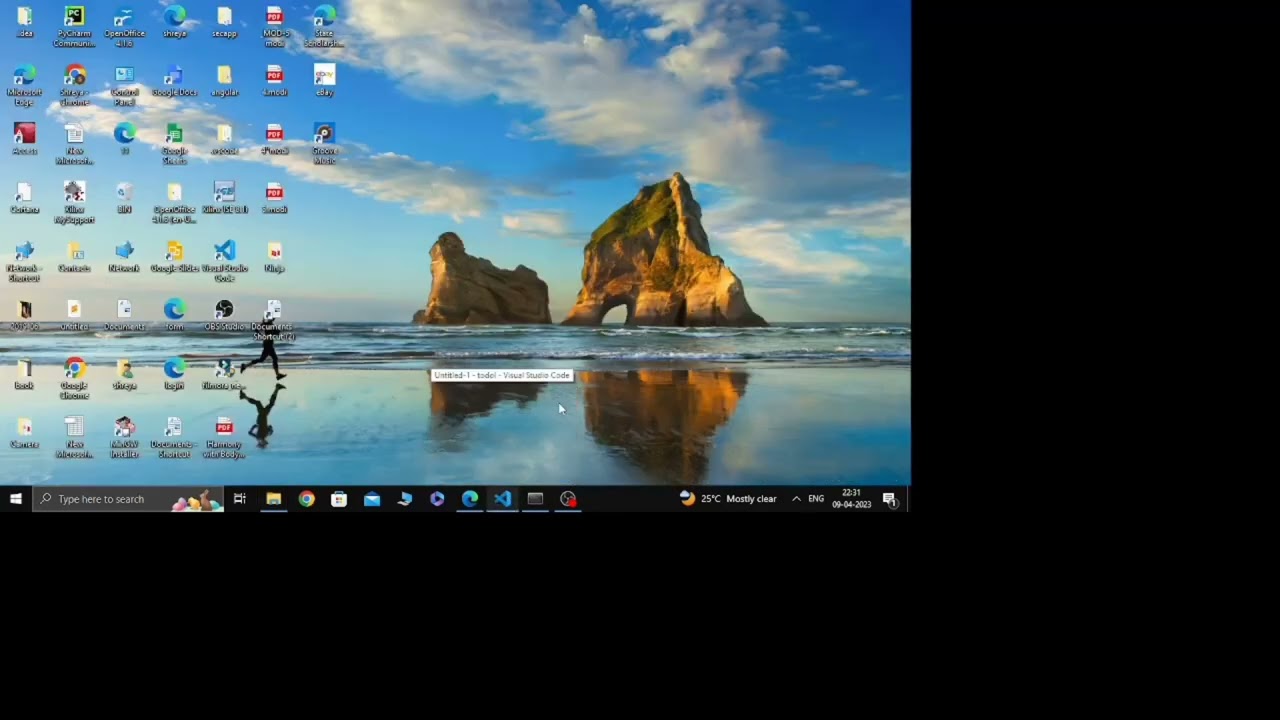
Task: Open the MOD-5 modi PDF file
Action: (274, 26)
